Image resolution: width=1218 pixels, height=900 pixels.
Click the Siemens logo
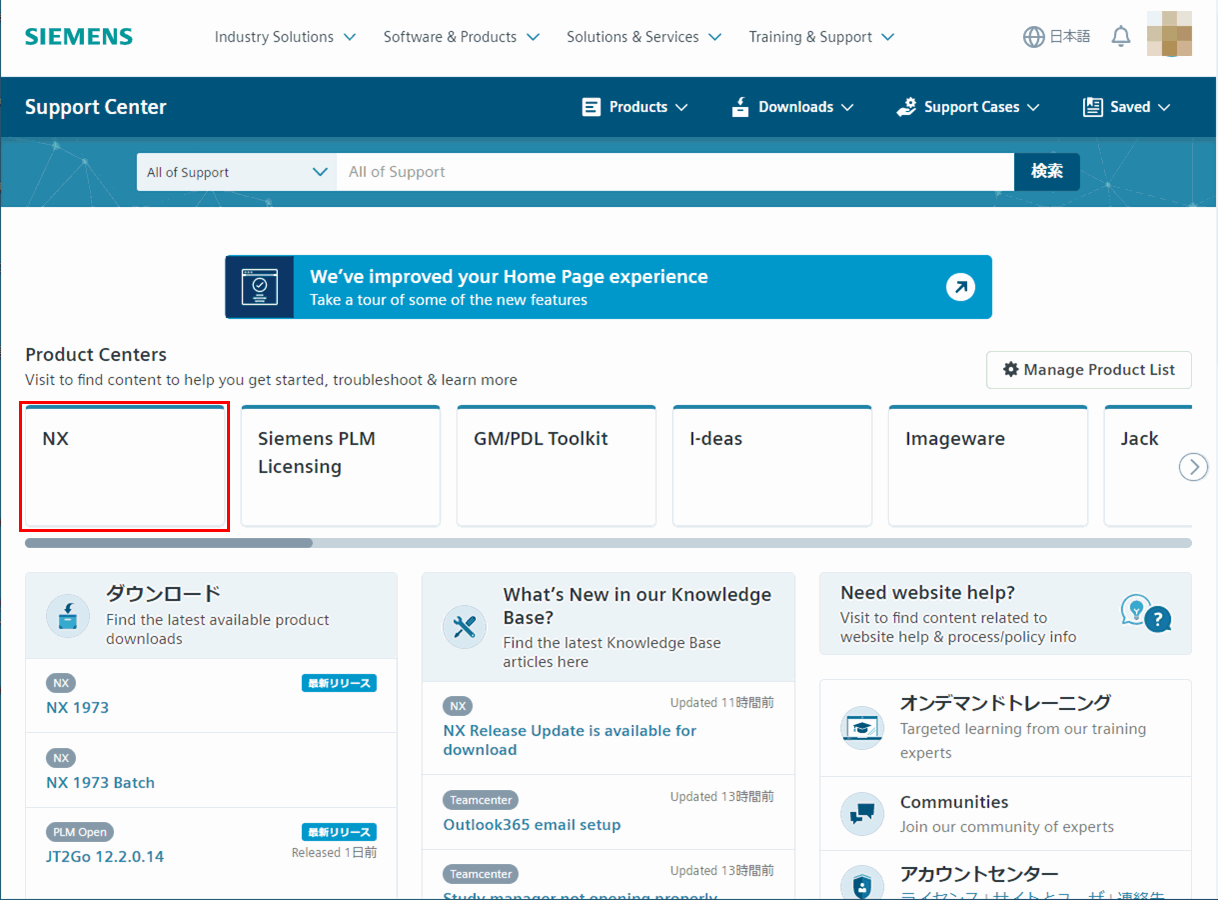[x=79, y=37]
